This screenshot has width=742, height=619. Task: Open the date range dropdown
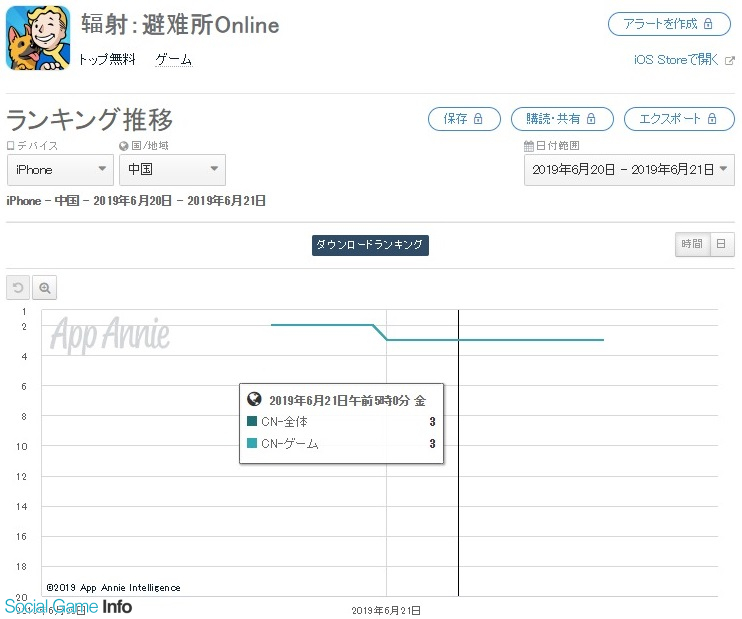[629, 170]
